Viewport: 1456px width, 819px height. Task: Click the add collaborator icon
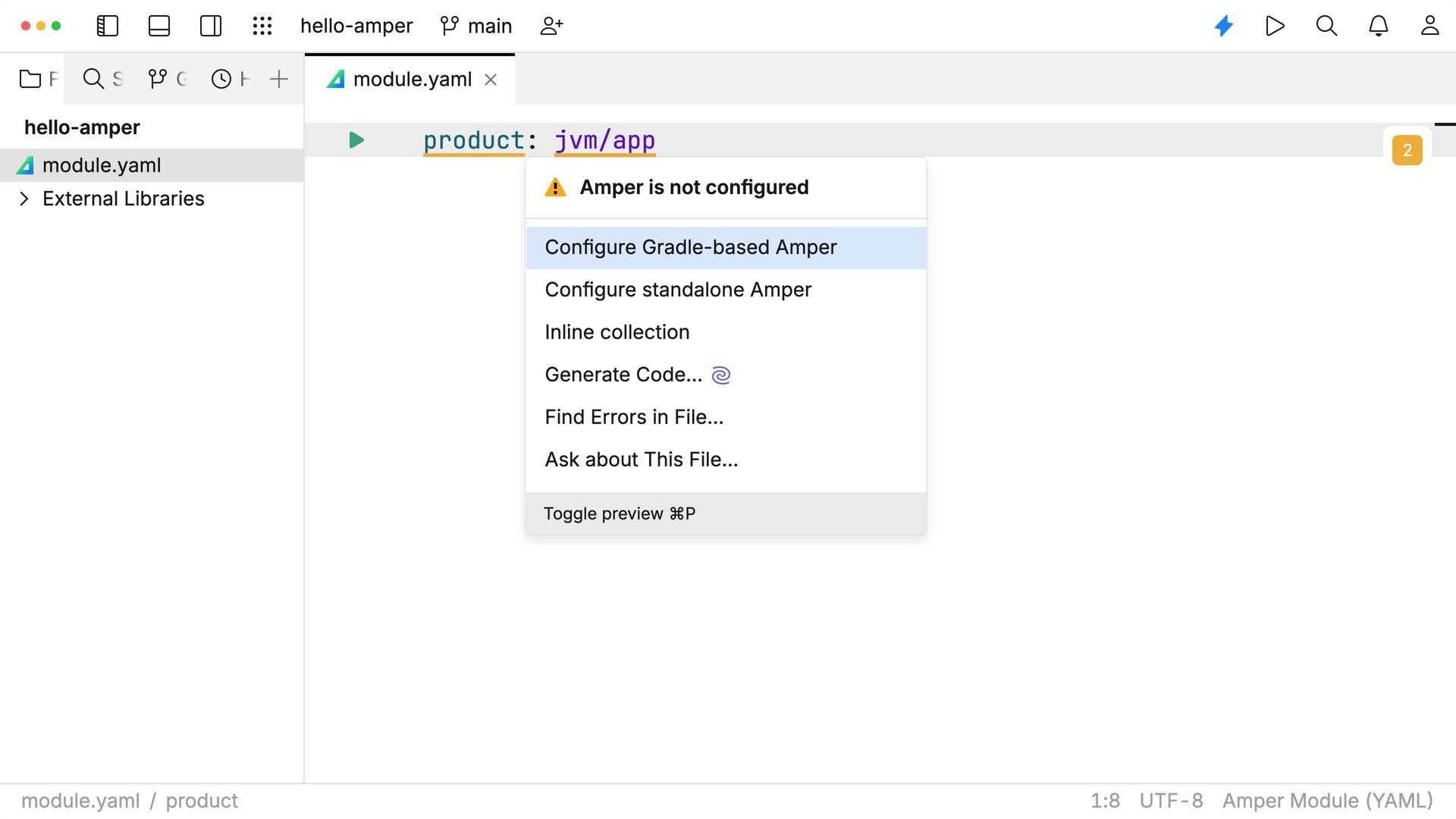(x=551, y=26)
